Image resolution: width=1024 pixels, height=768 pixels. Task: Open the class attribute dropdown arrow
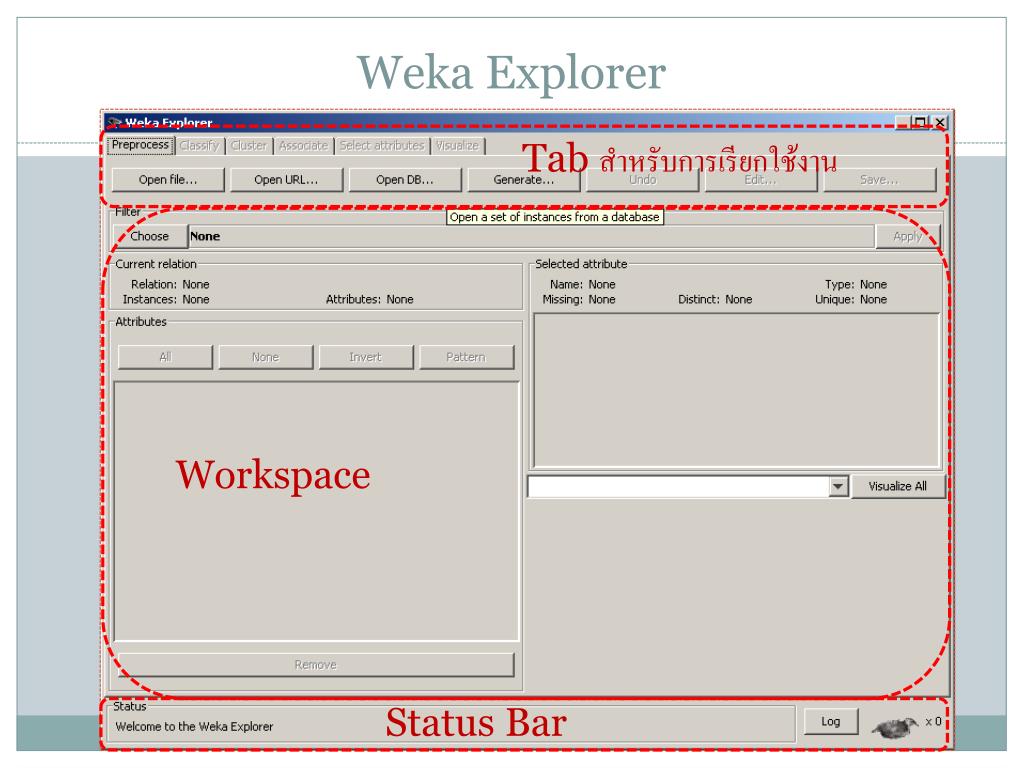pos(838,487)
